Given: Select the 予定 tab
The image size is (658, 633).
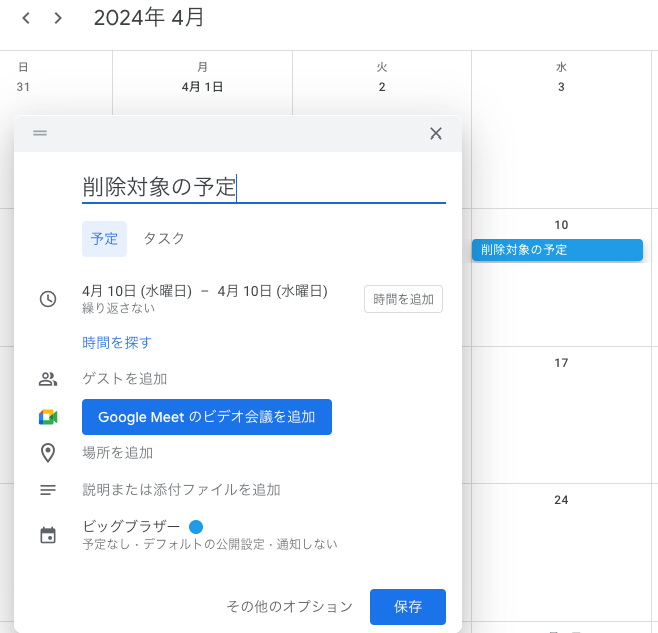Looking at the screenshot, I should (104, 239).
